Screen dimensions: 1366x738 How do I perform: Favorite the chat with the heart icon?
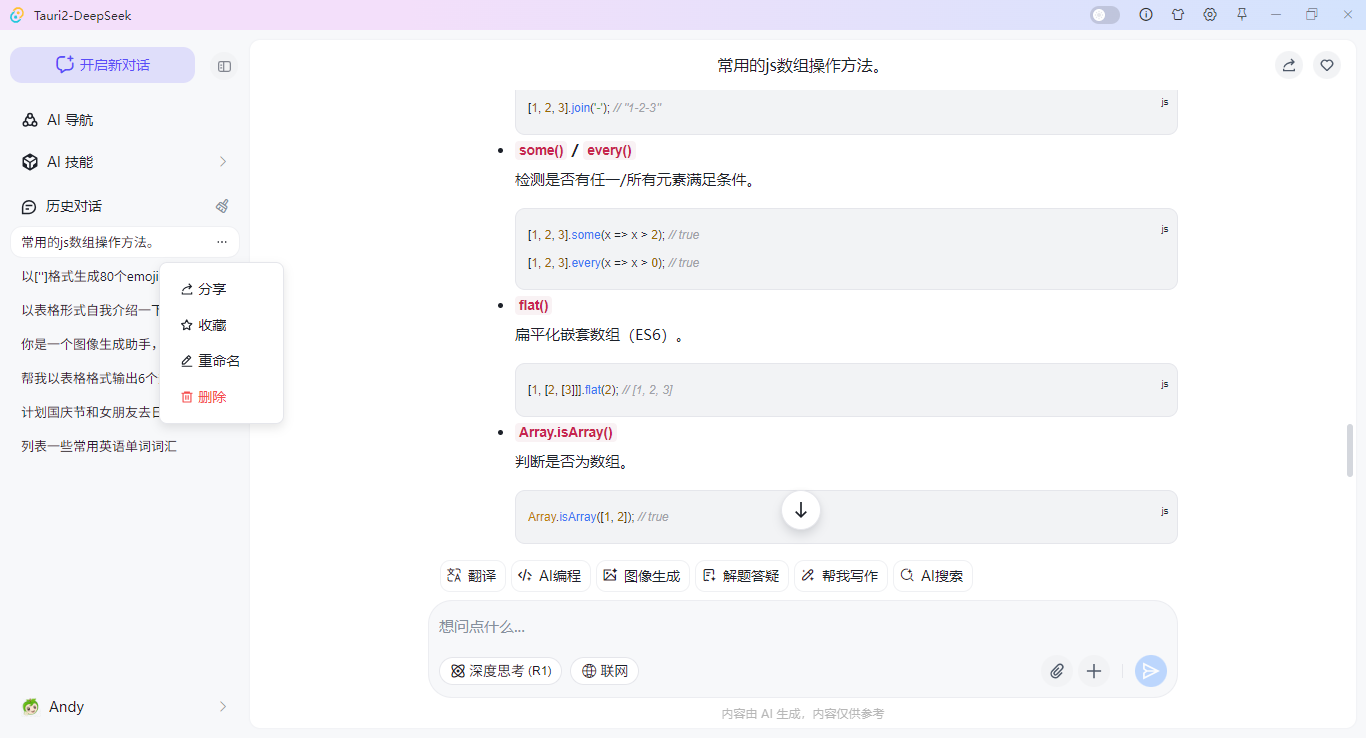1327,64
